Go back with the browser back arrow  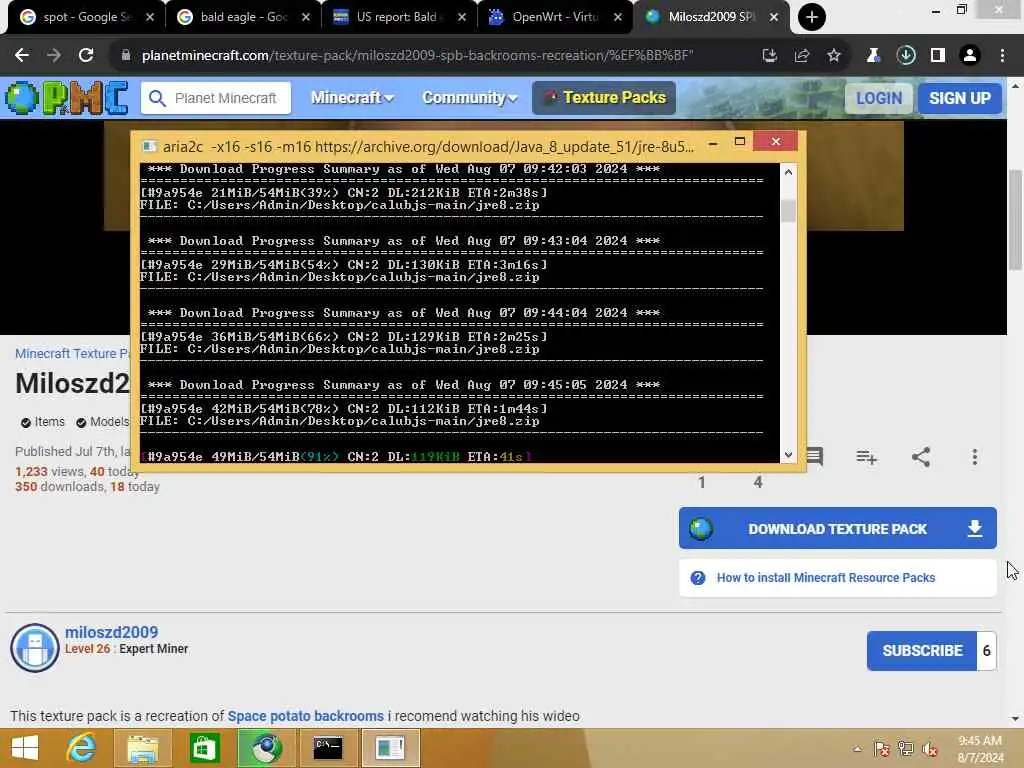[x=22, y=56]
